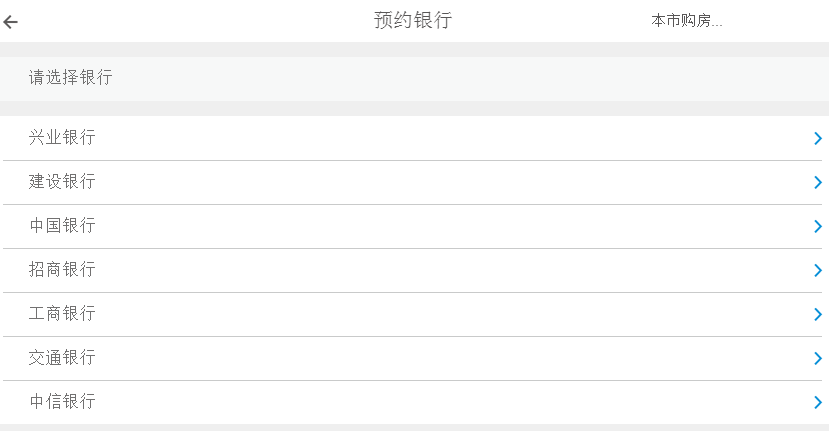
Task: Click the chevron arrow beside 兴业银行
Action: 818,139
